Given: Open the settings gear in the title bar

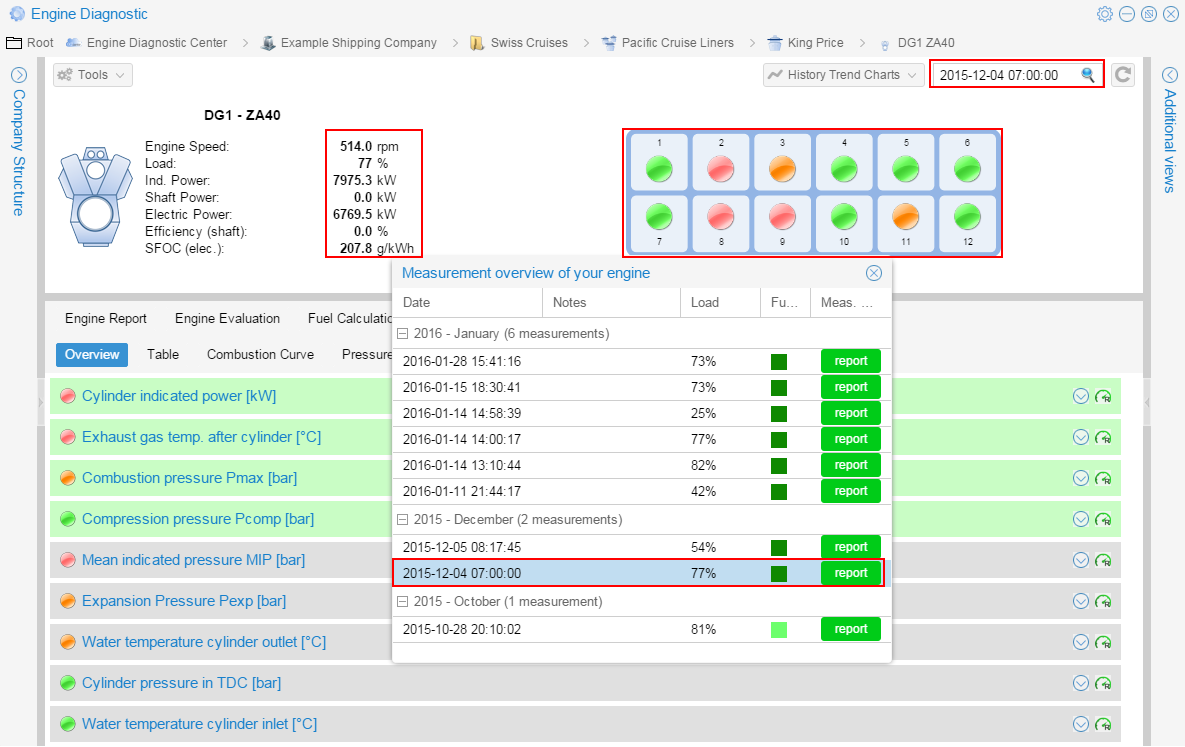Looking at the screenshot, I should pos(1105,14).
